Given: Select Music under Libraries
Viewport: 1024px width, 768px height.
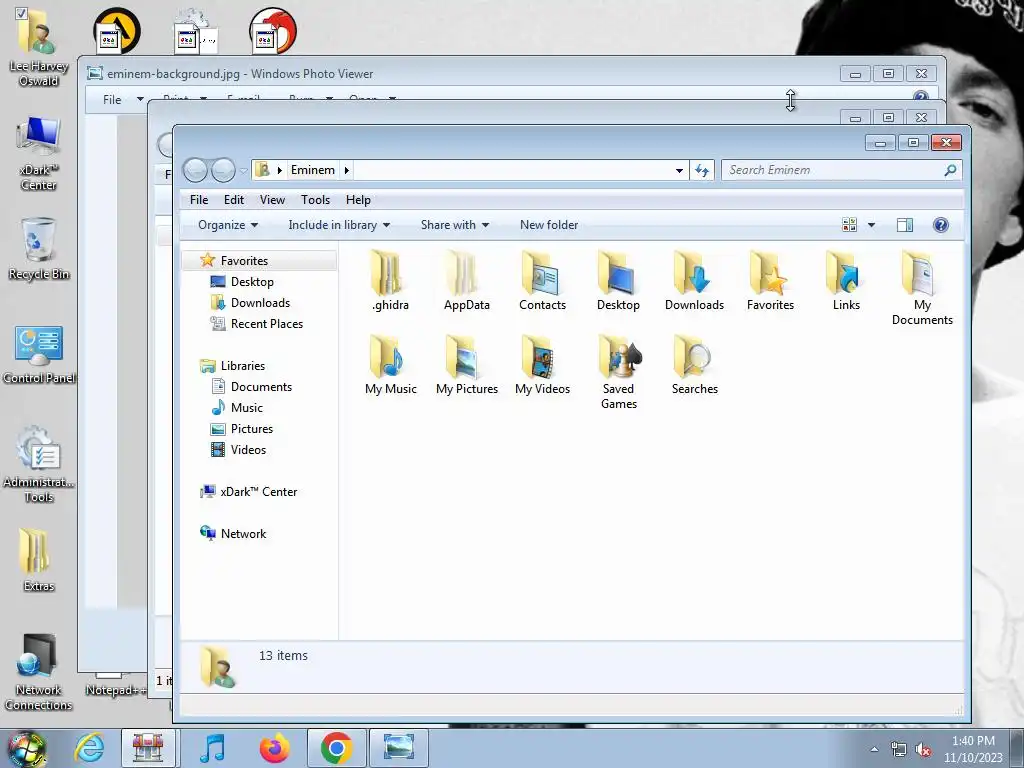Looking at the screenshot, I should [x=247, y=408].
